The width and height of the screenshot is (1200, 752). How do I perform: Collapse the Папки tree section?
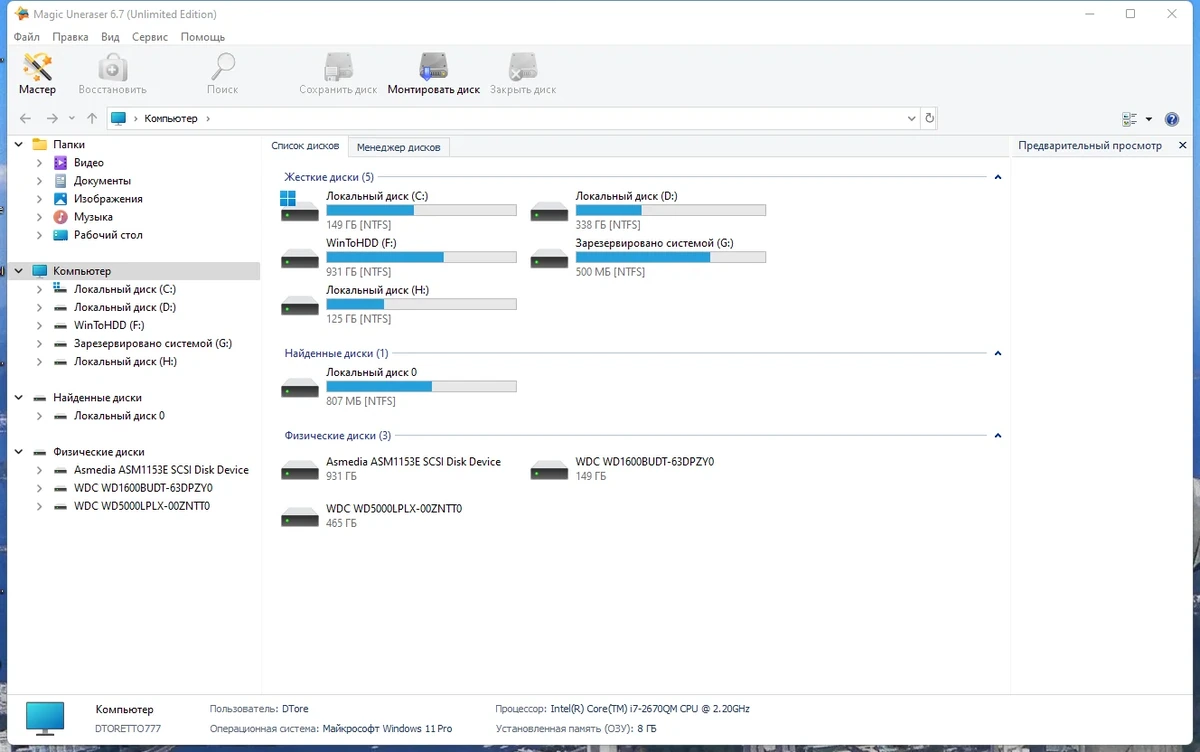(18, 144)
